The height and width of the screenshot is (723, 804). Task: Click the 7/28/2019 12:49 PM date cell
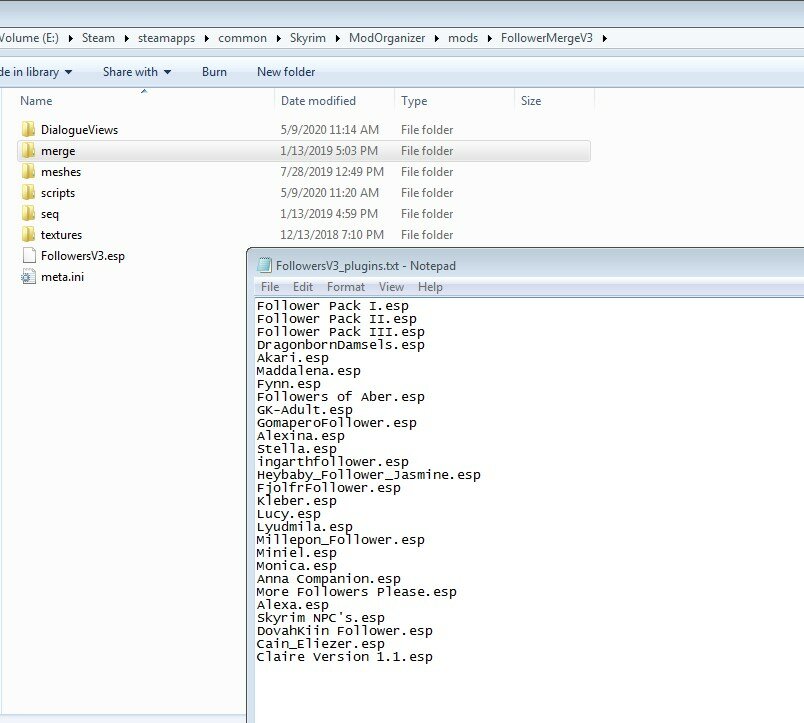click(x=332, y=172)
